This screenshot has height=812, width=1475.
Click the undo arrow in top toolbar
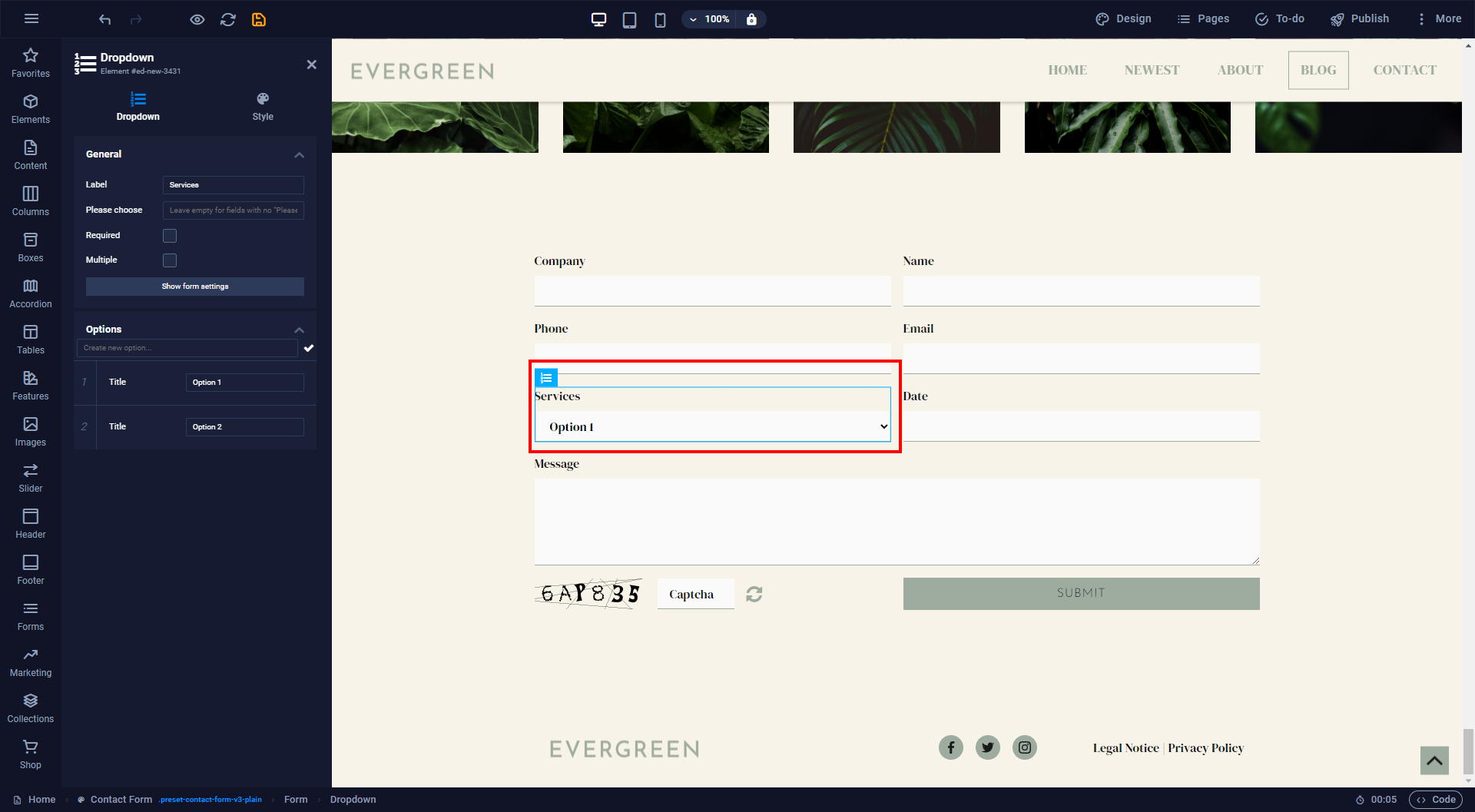pos(105,19)
